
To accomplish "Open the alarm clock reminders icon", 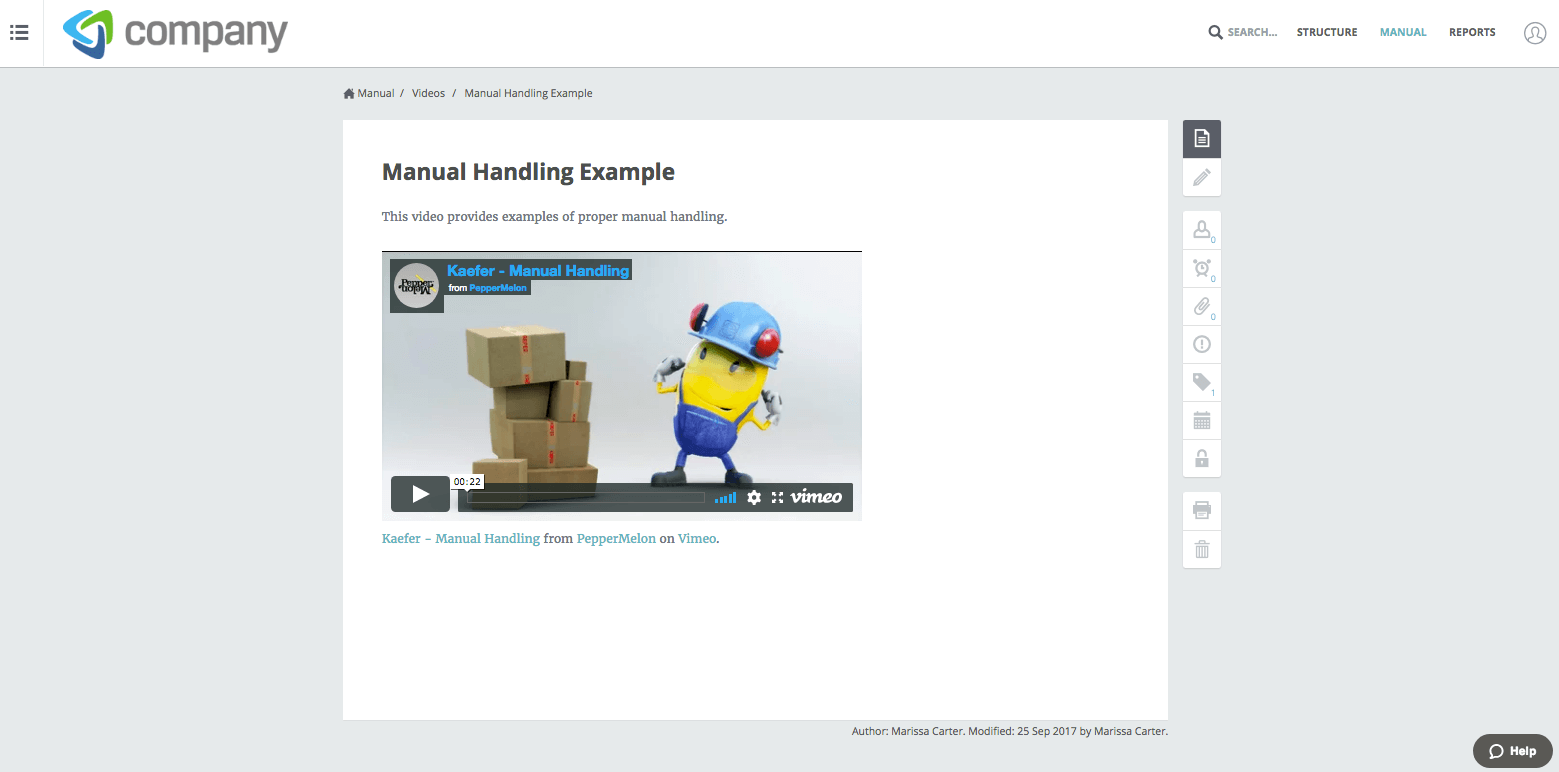I will coord(1202,268).
